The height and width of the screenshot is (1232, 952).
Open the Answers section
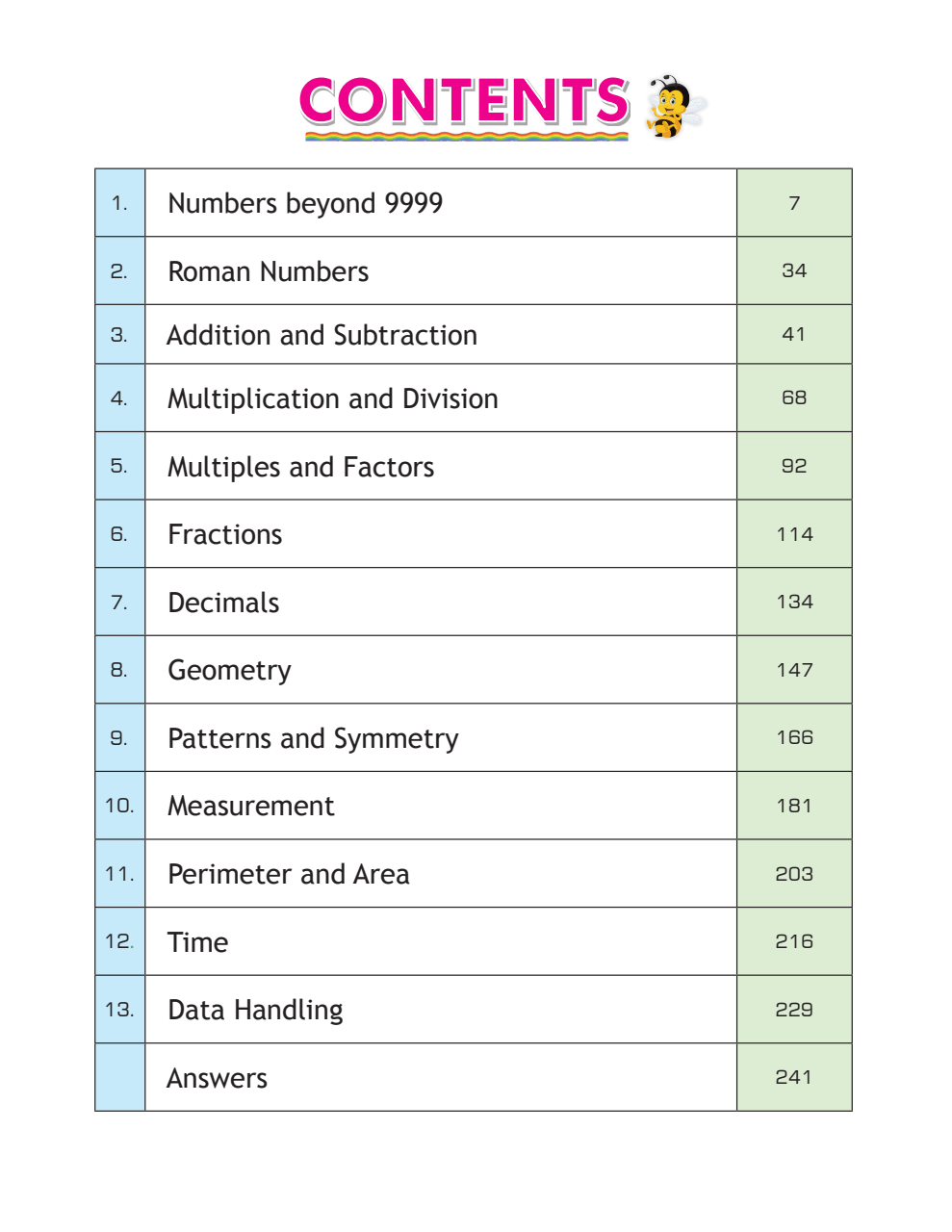click(x=217, y=1078)
